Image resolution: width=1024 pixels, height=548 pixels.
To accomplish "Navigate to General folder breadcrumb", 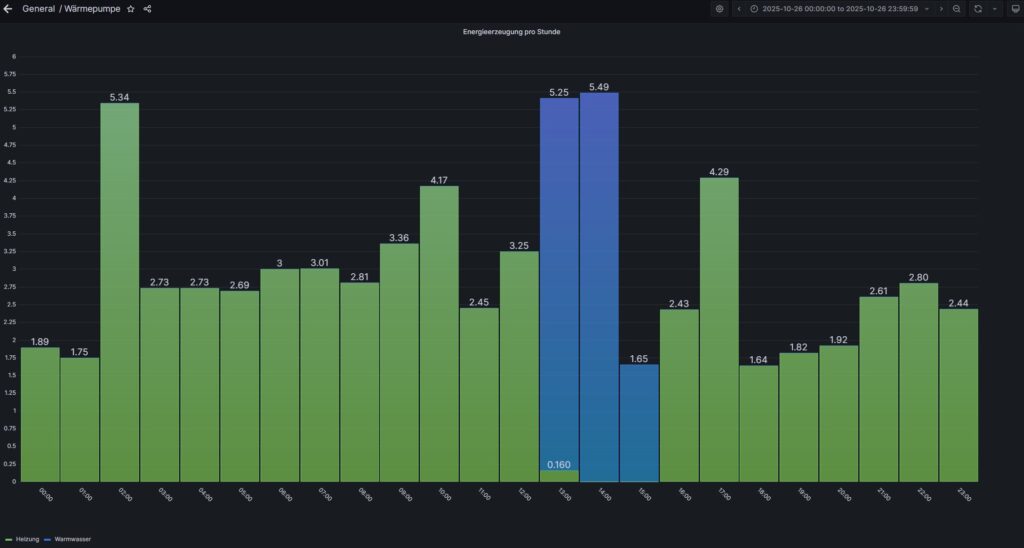I will [x=38, y=9].
